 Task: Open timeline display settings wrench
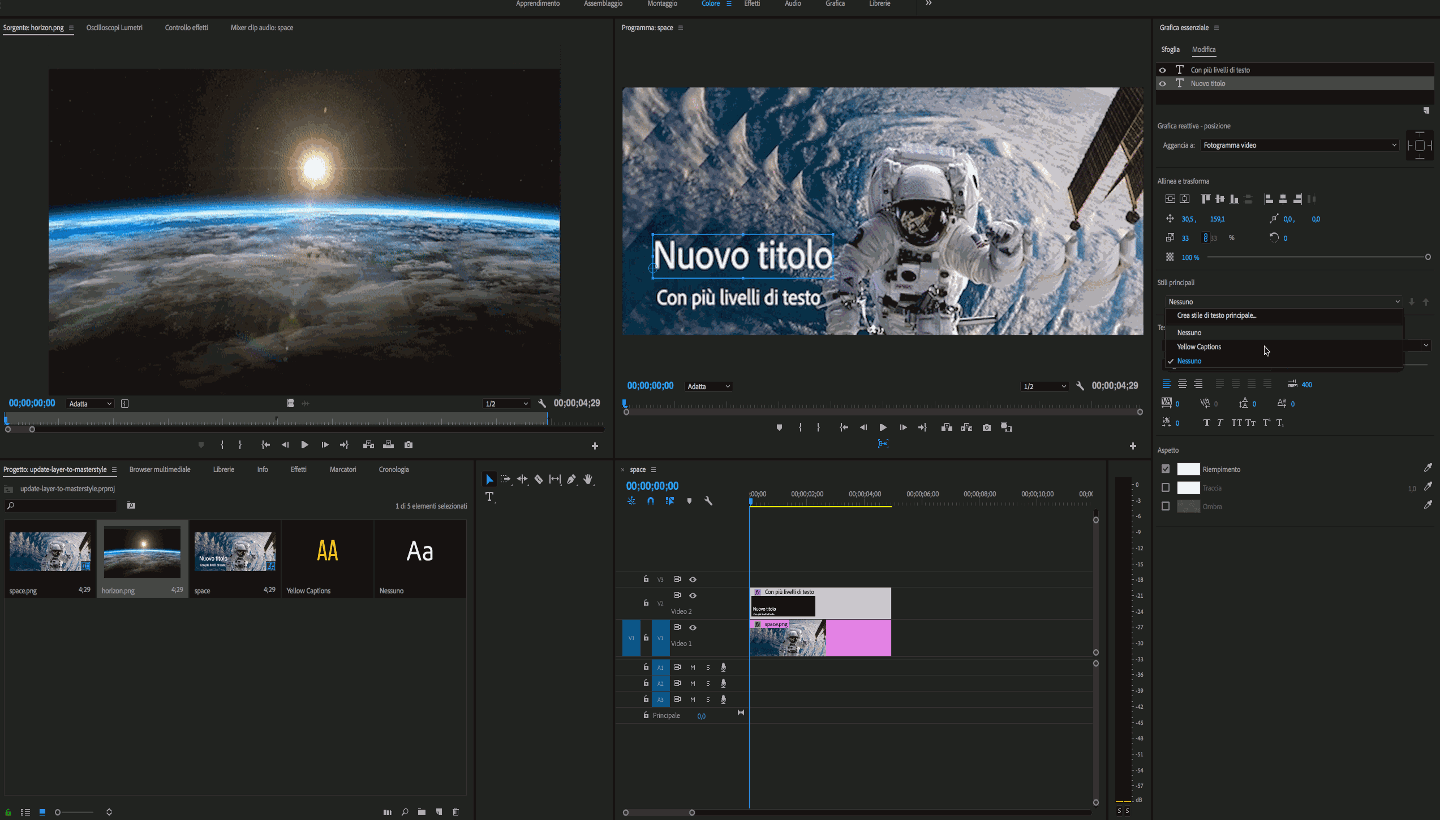708,501
